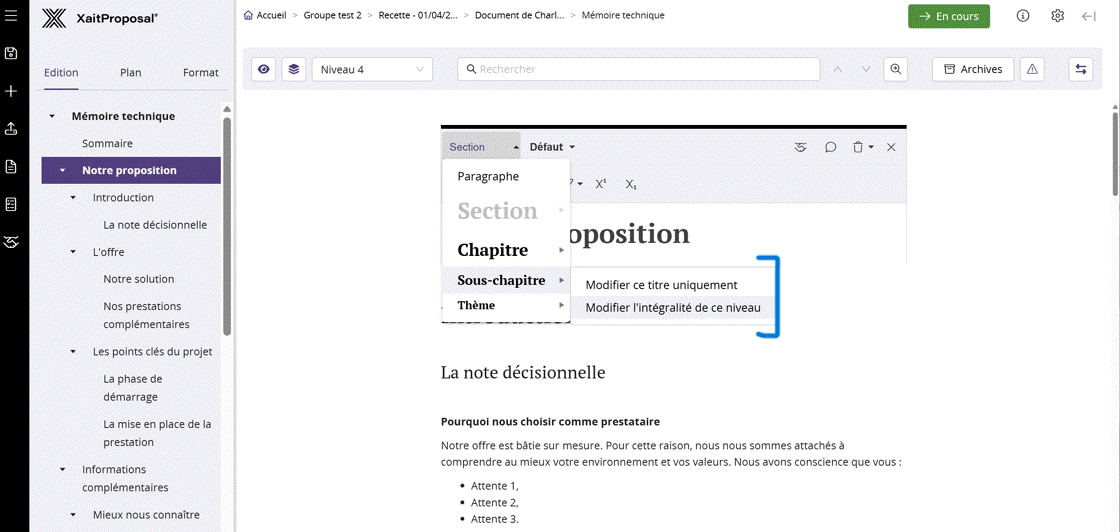1120x532 pixels.
Task: Open the Archives button
Action: tap(973, 69)
